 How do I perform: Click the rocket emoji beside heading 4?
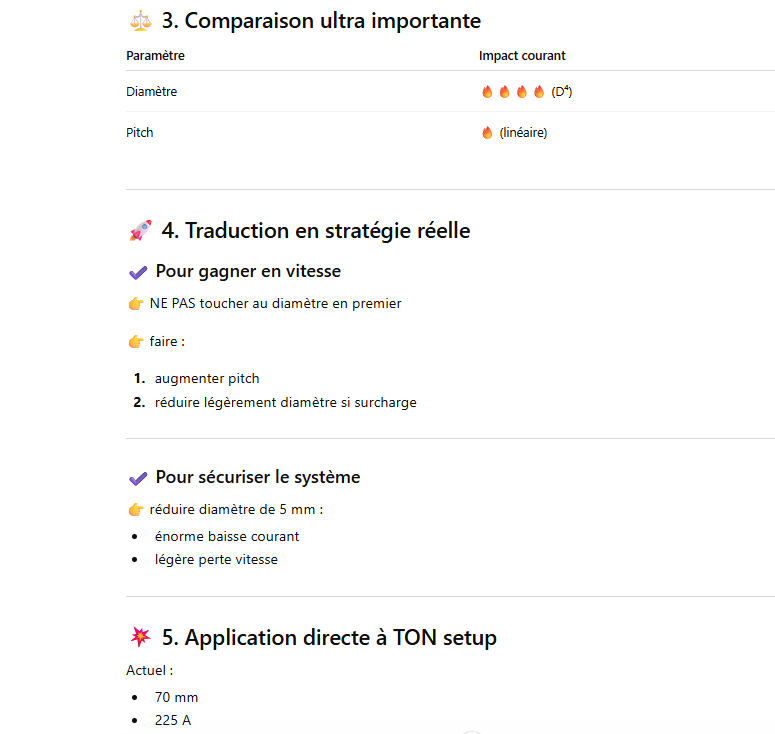click(140, 231)
